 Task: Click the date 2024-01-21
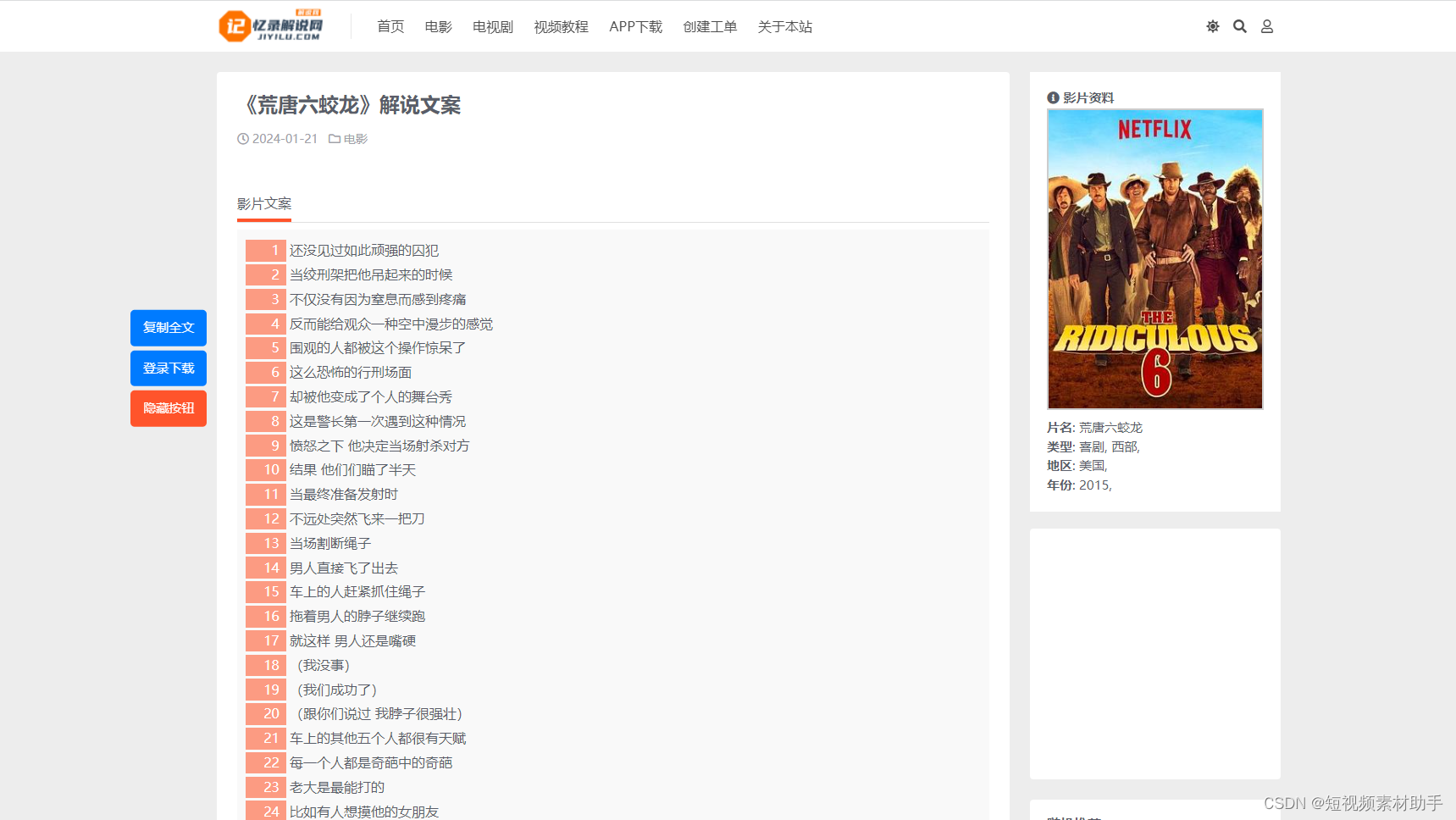click(x=285, y=139)
